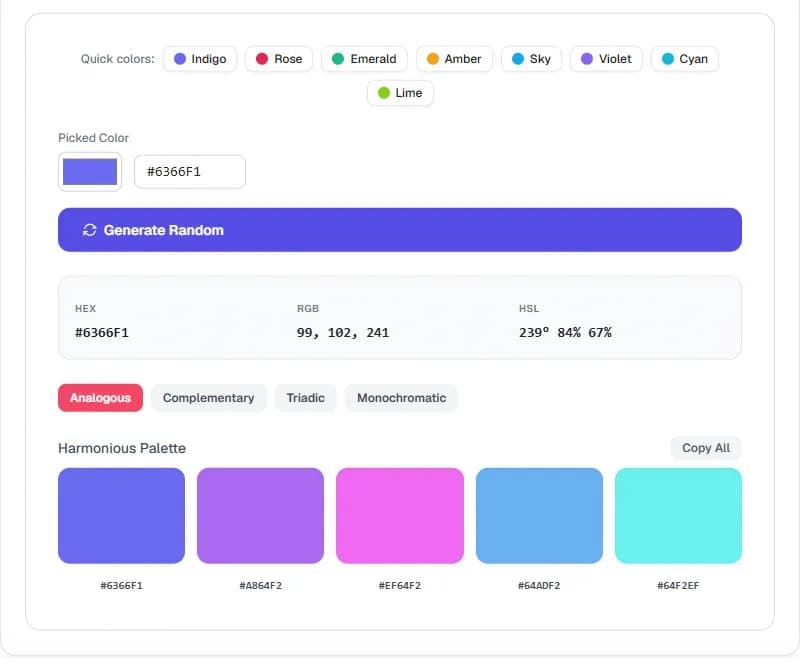Viewport: 800px width, 668px height.
Task: Select the blue #64ADF2 palette swatch
Action: (x=539, y=516)
